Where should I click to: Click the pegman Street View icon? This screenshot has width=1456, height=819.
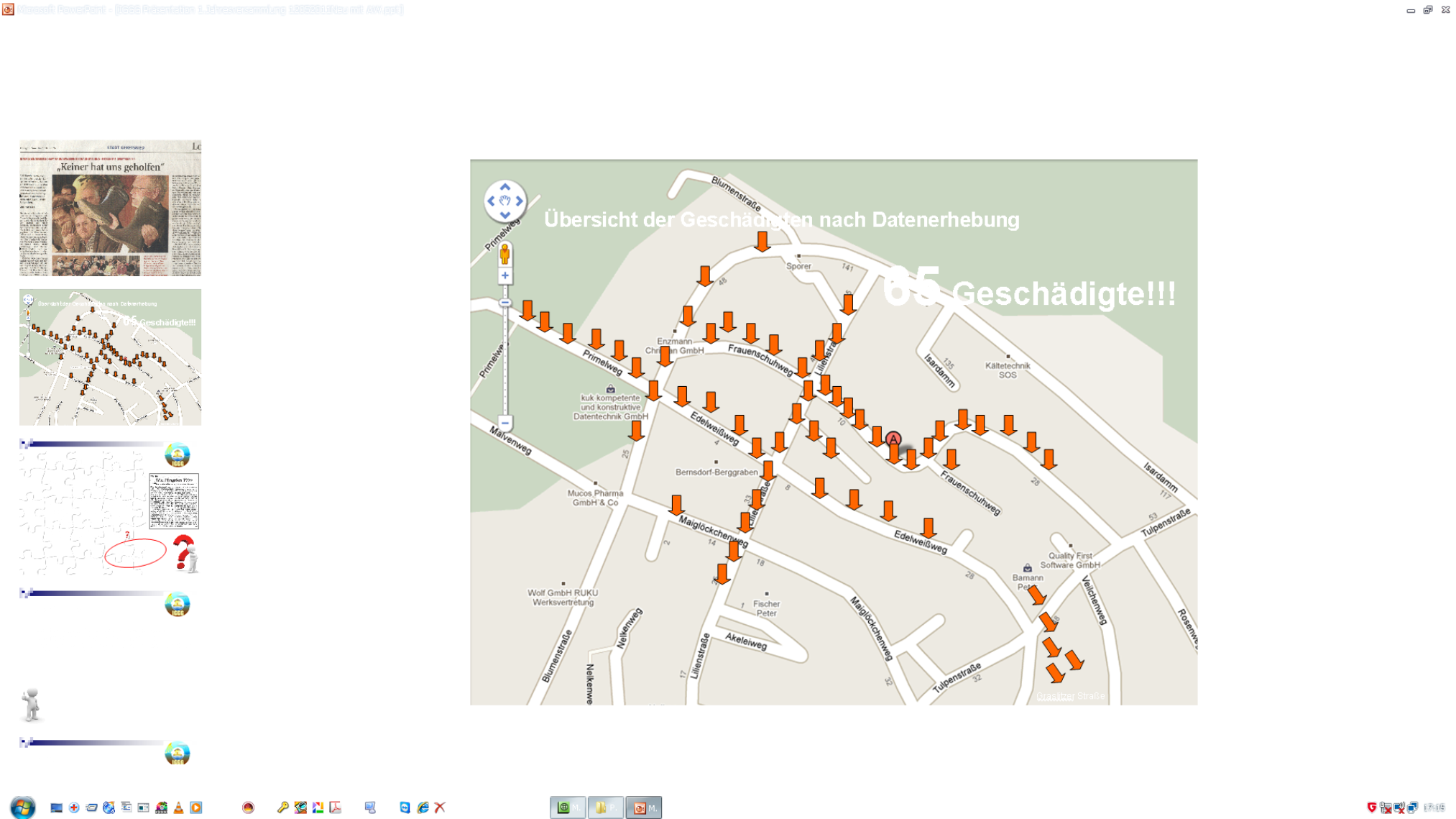click(504, 254)
